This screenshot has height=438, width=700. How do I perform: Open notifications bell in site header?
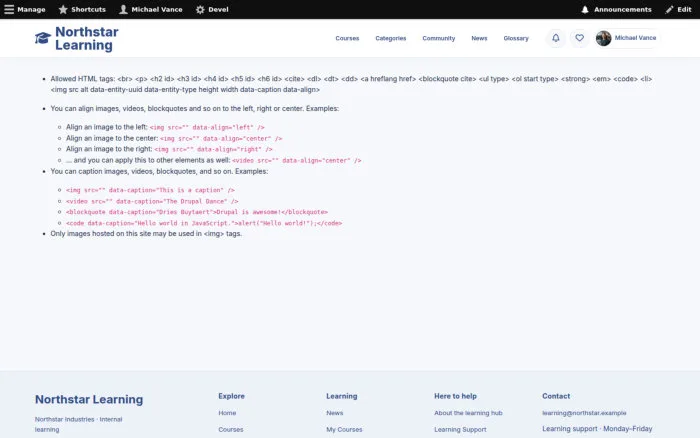click(556, 38)
